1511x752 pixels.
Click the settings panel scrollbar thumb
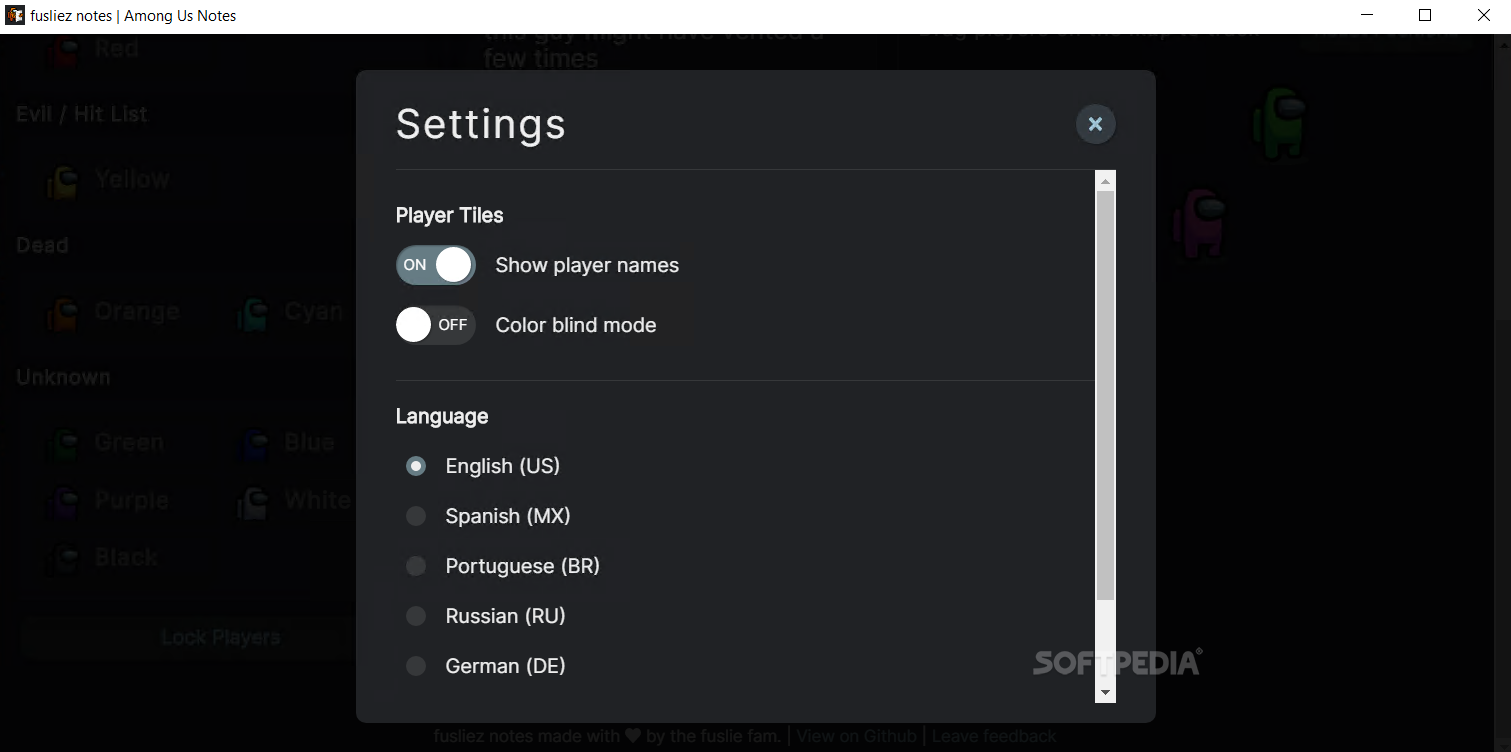pos(1105,395)
